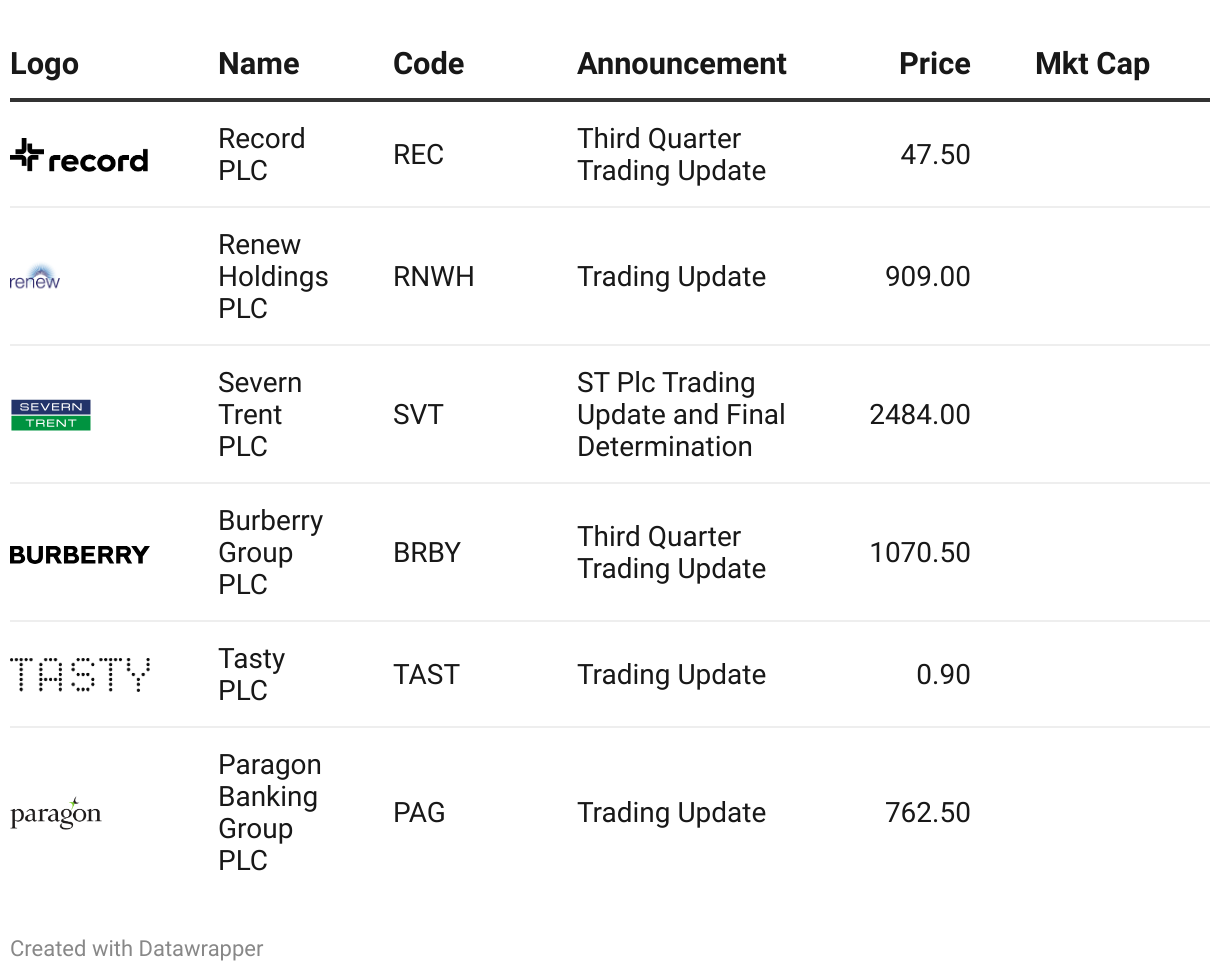
Task: Select the Code column header
Action: (428, 64)
